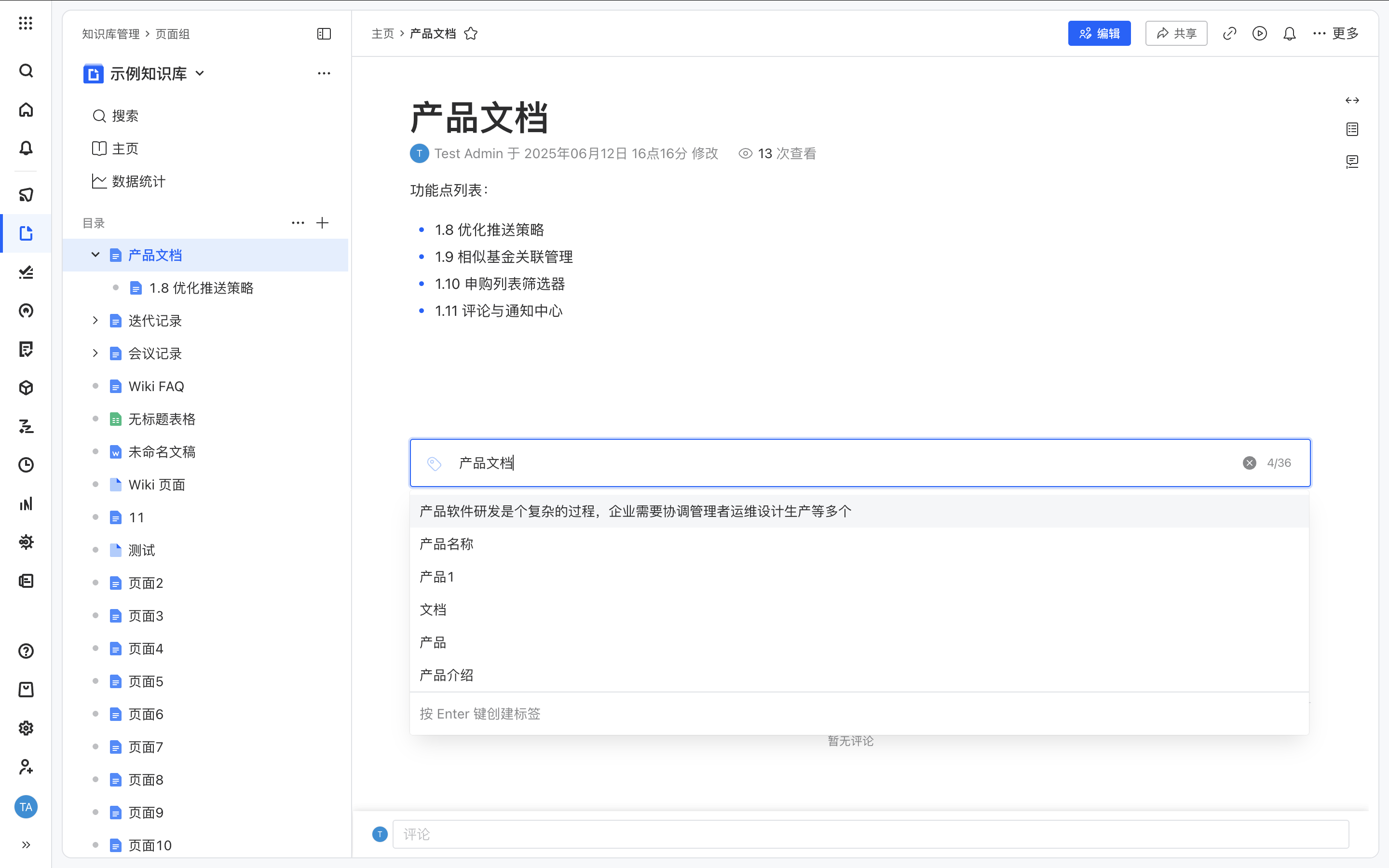Screen dimensions: 1389x868
Task: Open the TA user avatar
Action: pos(26,807)
